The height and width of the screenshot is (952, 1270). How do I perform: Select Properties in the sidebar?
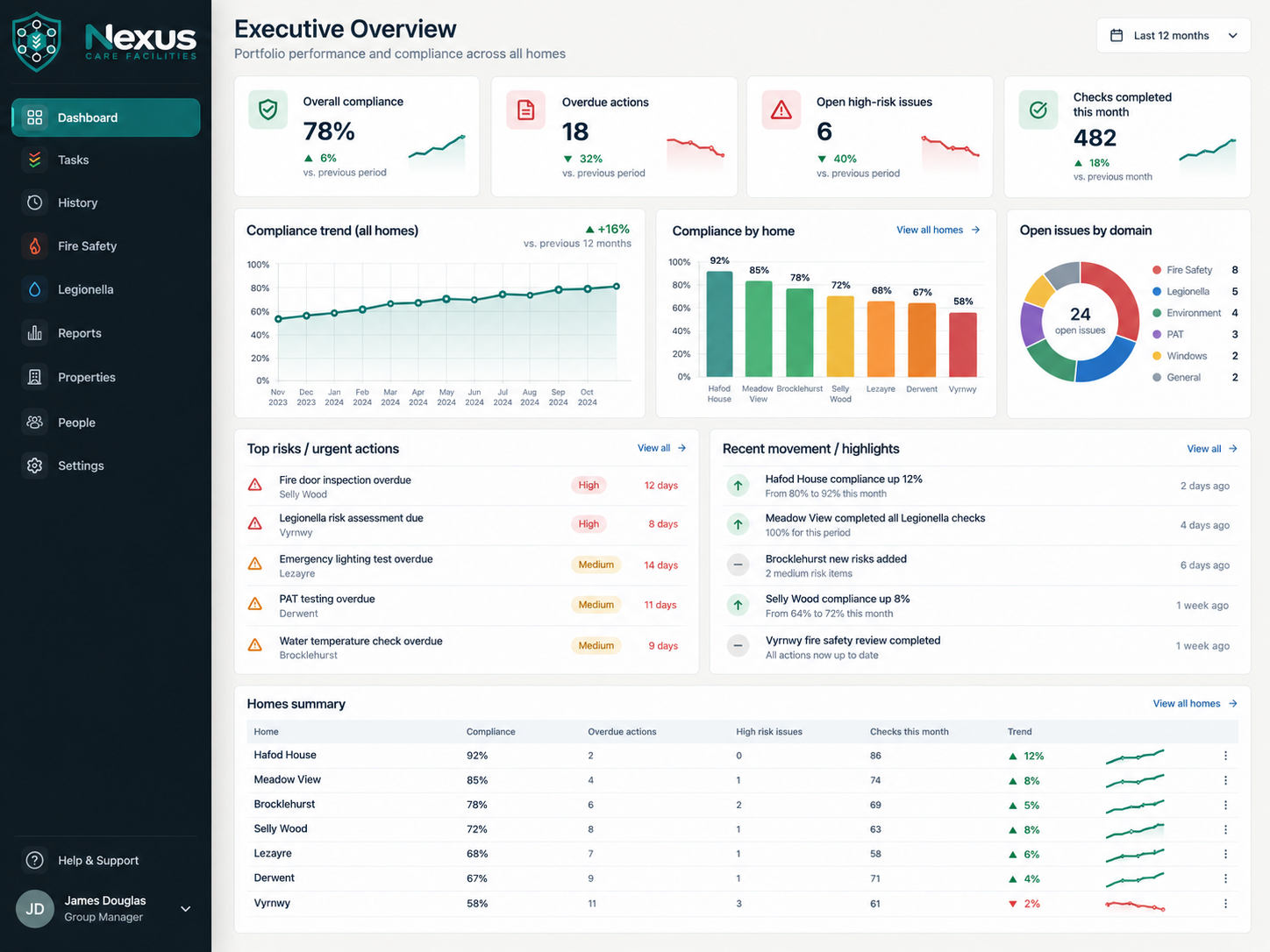pos(105,377)
